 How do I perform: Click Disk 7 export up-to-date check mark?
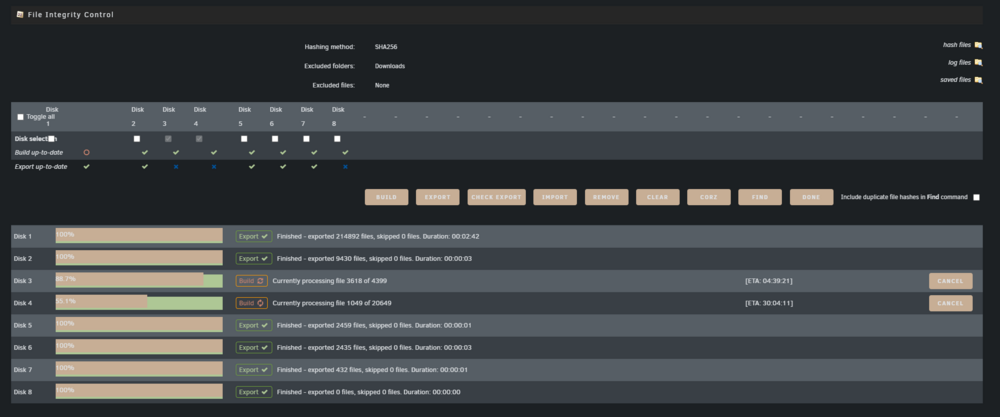click(314, 166)
